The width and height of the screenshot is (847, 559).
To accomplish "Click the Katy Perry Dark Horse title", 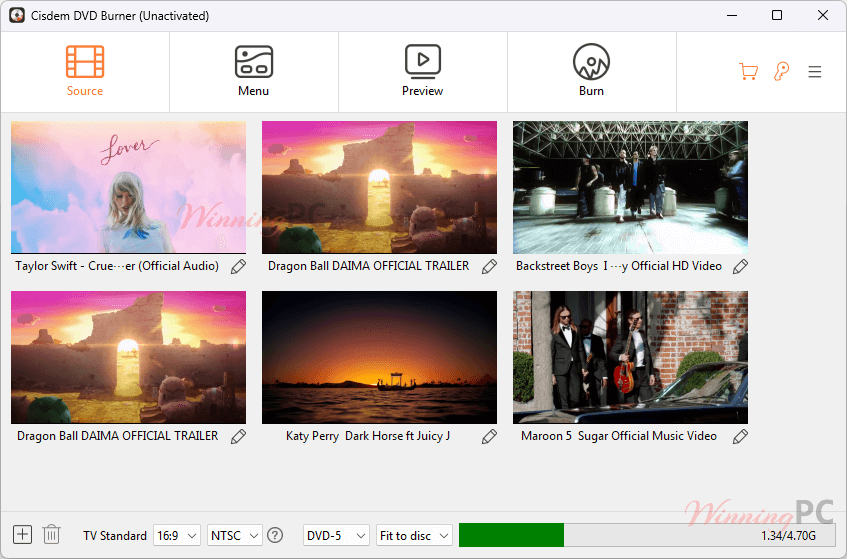I will coord(368,436).
